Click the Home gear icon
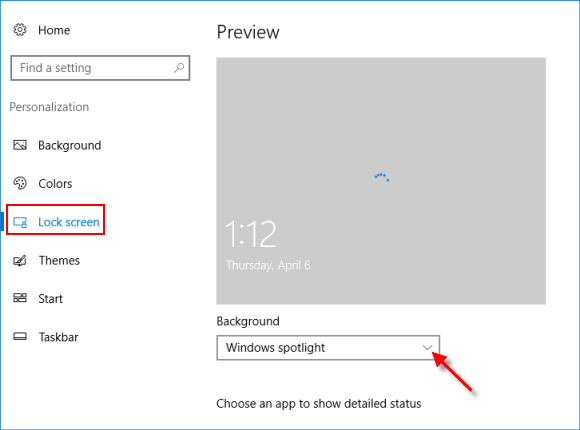580x430 pixels. (20, 30)
